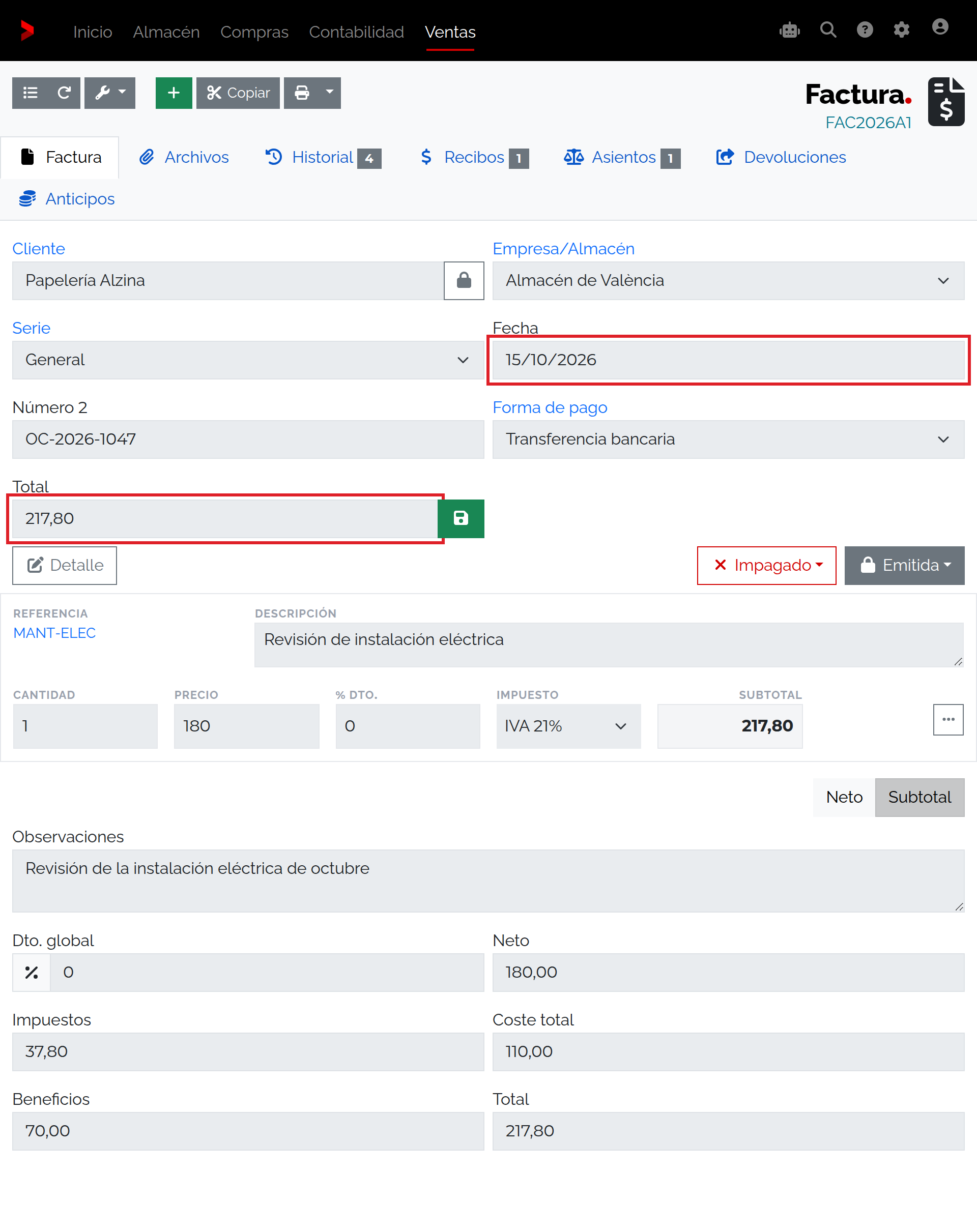Click the client lock icon button
The height and width of the screenshot is (1232, 977).
point(464,281)
